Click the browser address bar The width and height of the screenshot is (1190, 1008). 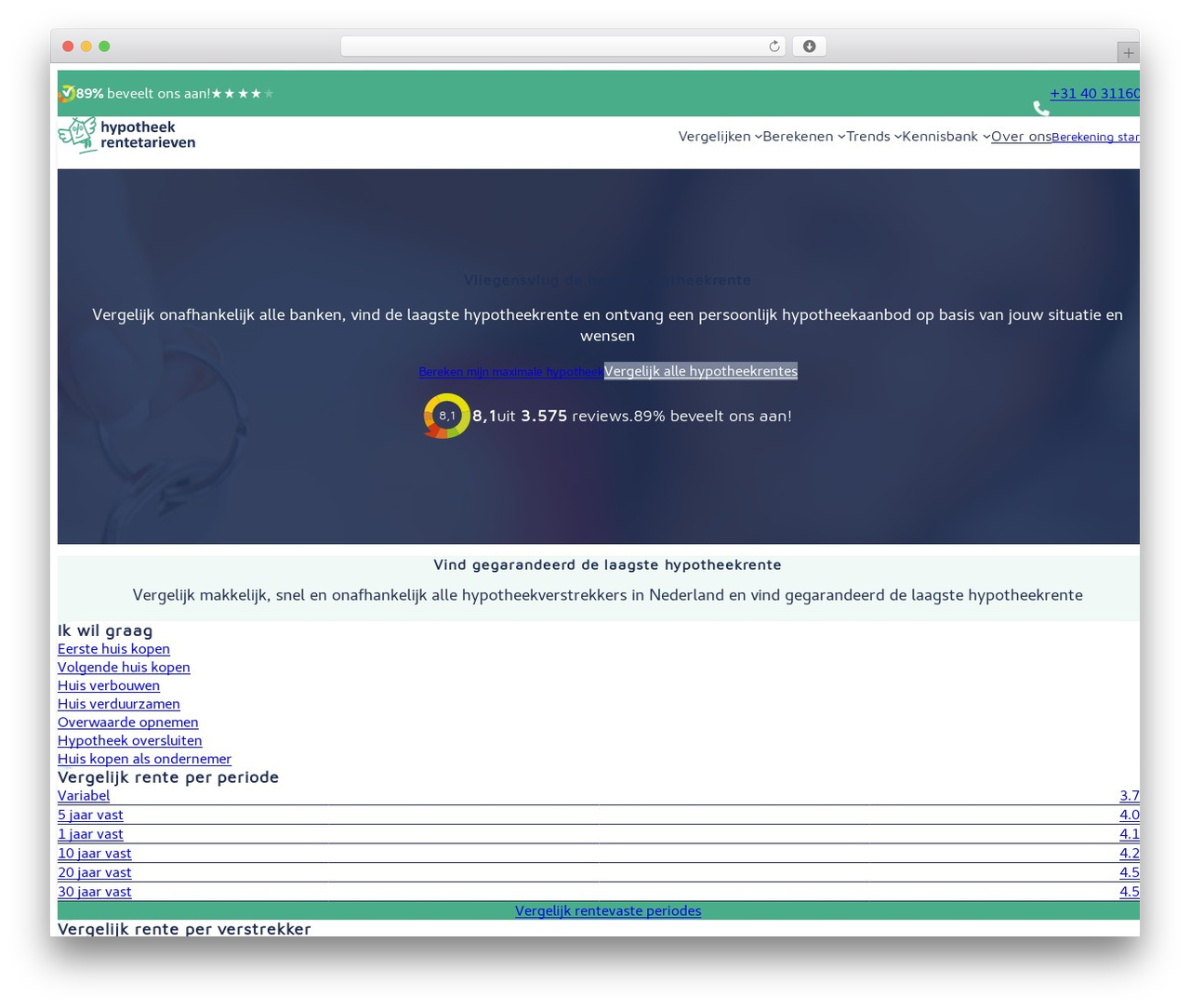tap(563, 46)
